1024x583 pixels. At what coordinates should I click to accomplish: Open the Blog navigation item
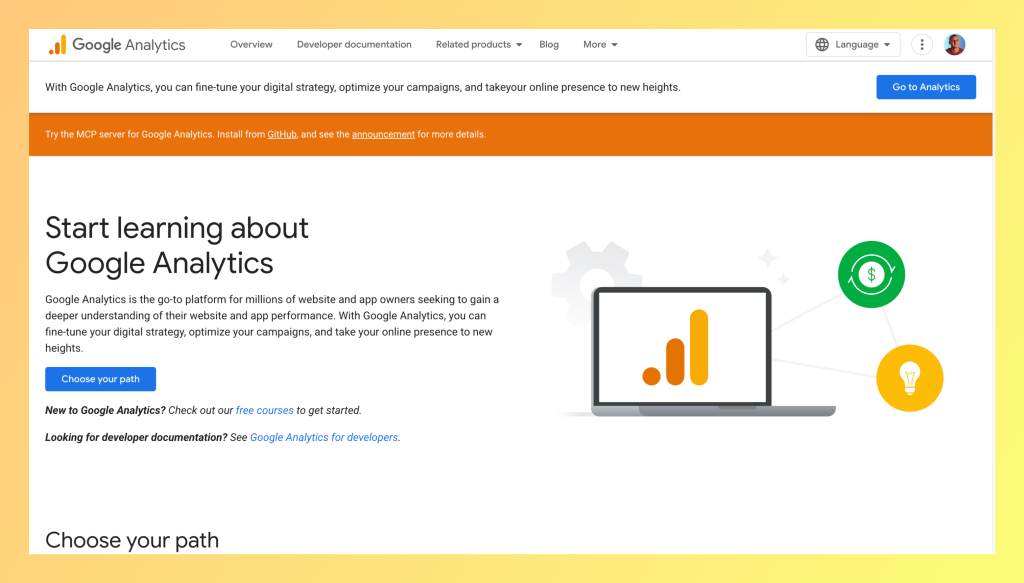point(549,45)
